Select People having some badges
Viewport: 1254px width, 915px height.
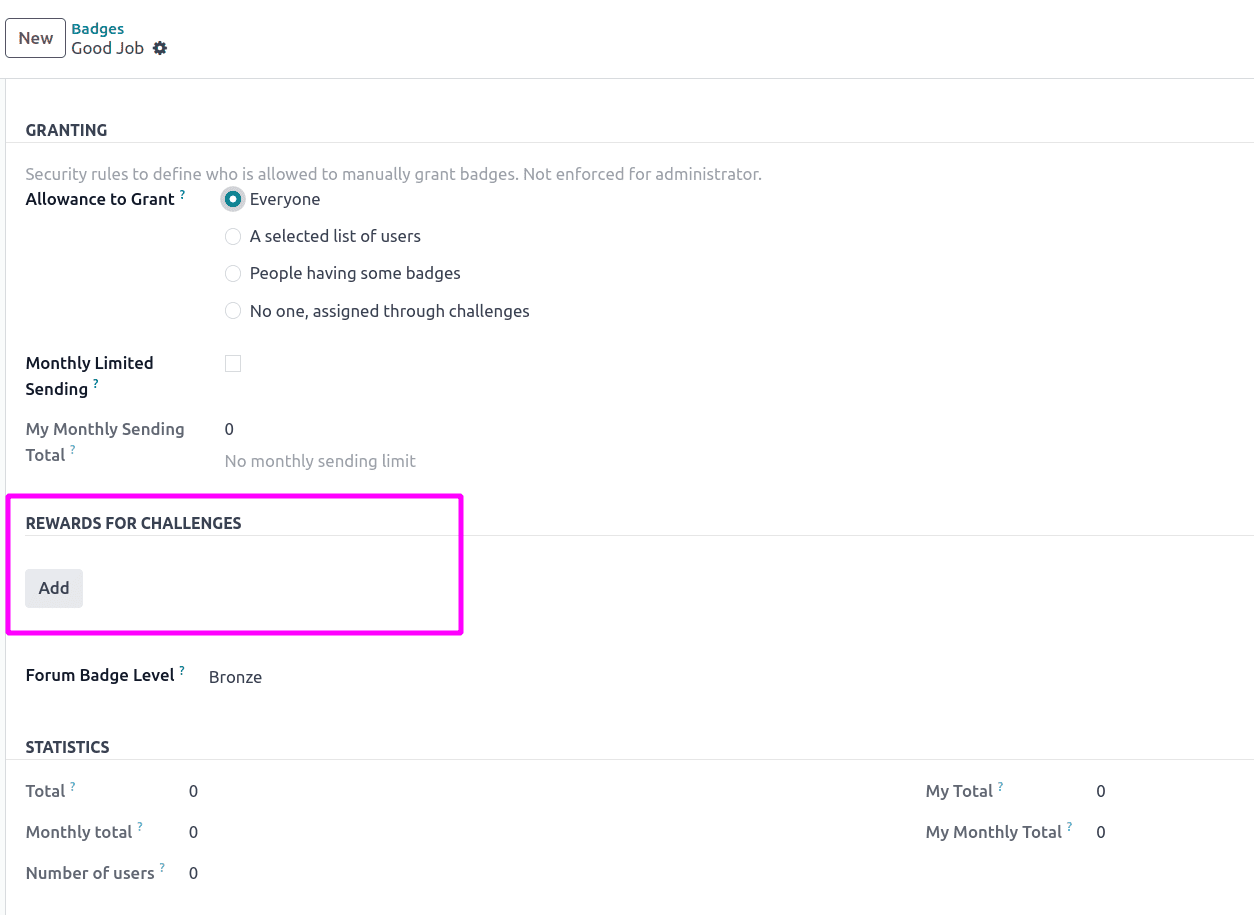[x=233, y=273]
